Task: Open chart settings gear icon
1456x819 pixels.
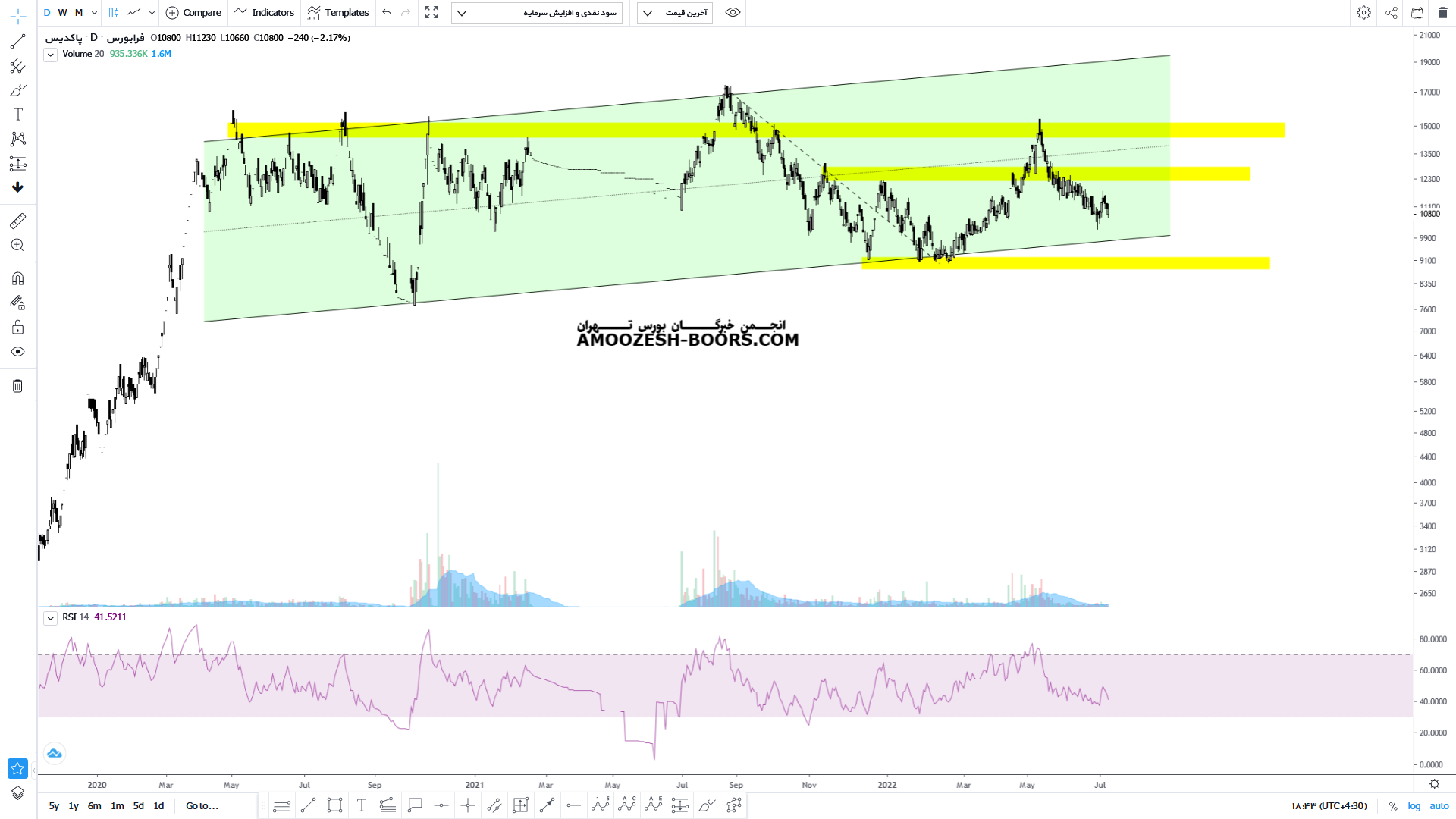Action: 1363,13
